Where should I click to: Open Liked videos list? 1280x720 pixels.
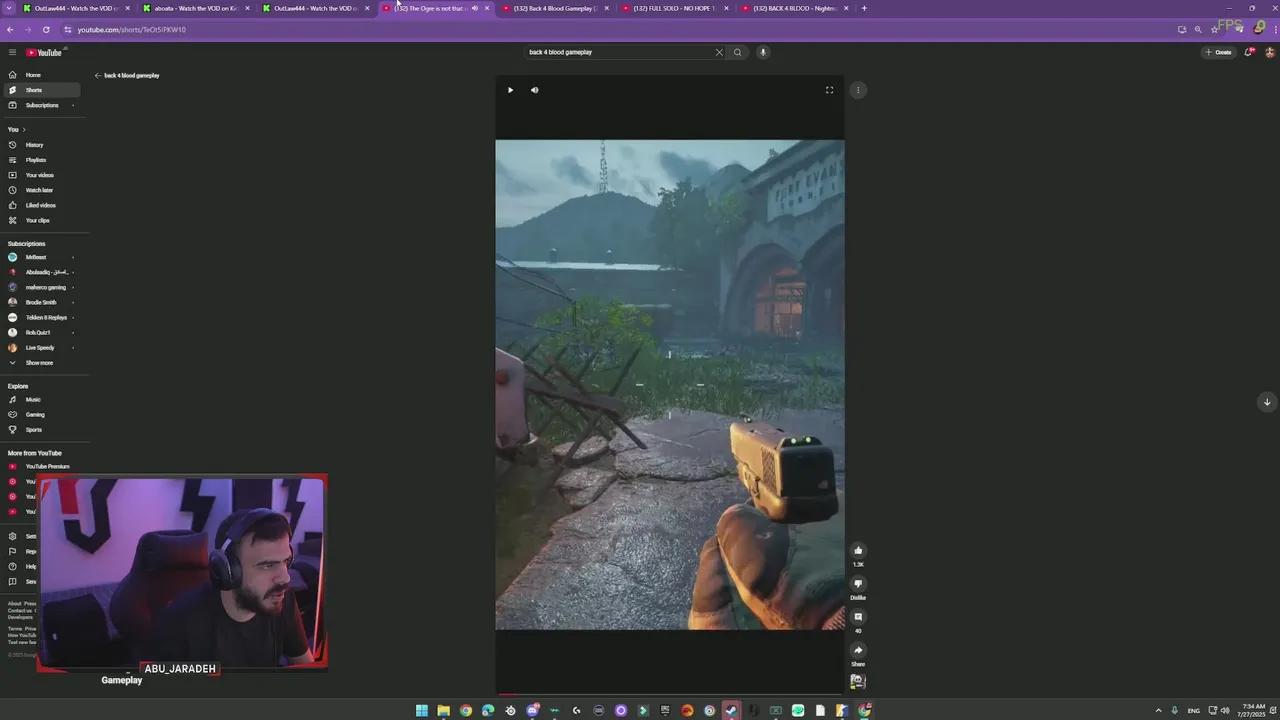(x=40, y=205)
